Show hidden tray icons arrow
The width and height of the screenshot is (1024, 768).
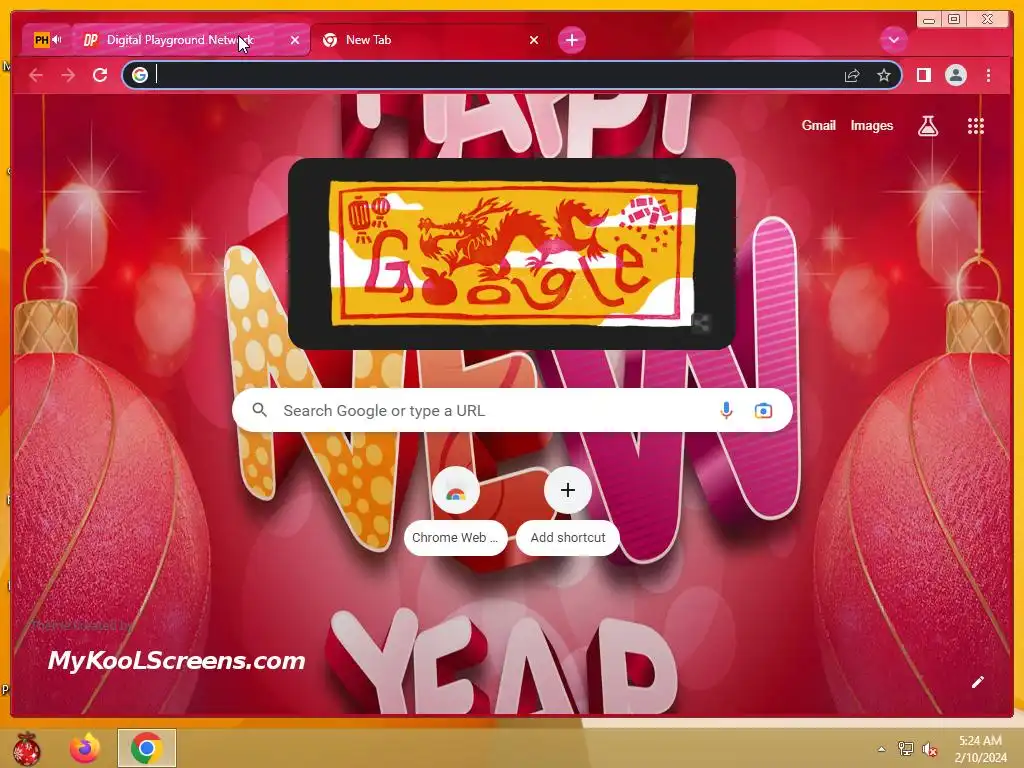[x=881, y=749]
